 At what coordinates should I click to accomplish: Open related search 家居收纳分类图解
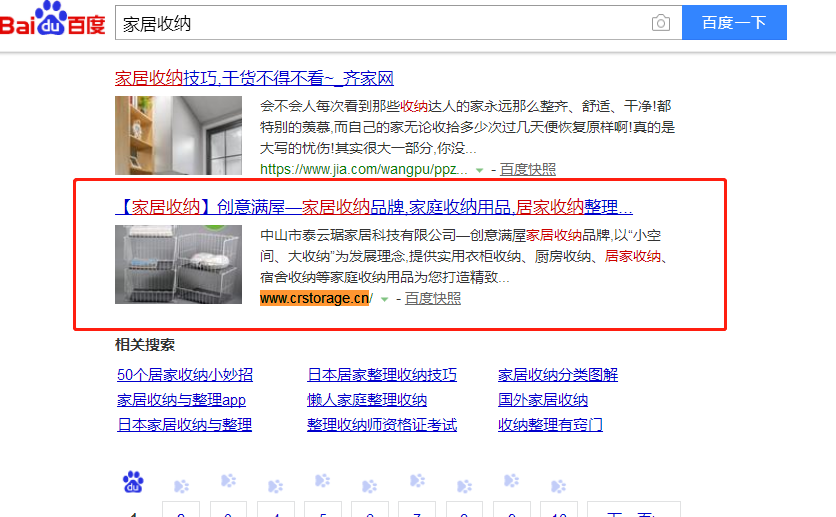(558, 375)
